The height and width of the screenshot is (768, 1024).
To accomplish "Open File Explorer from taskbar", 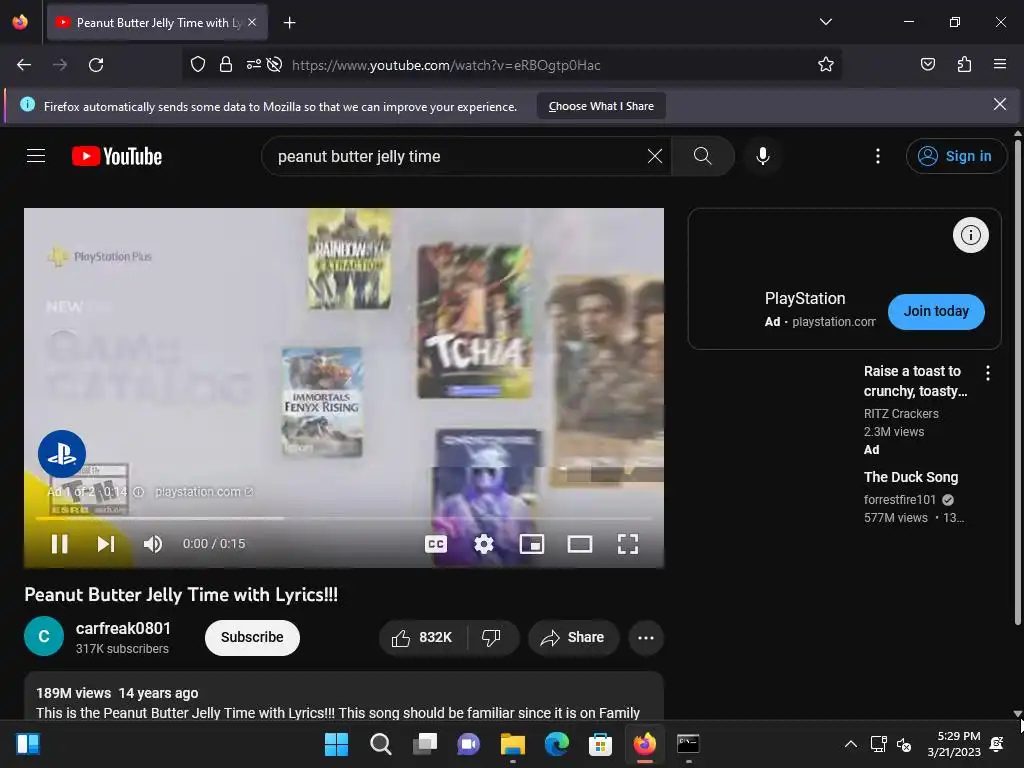I will pos(513,744).
